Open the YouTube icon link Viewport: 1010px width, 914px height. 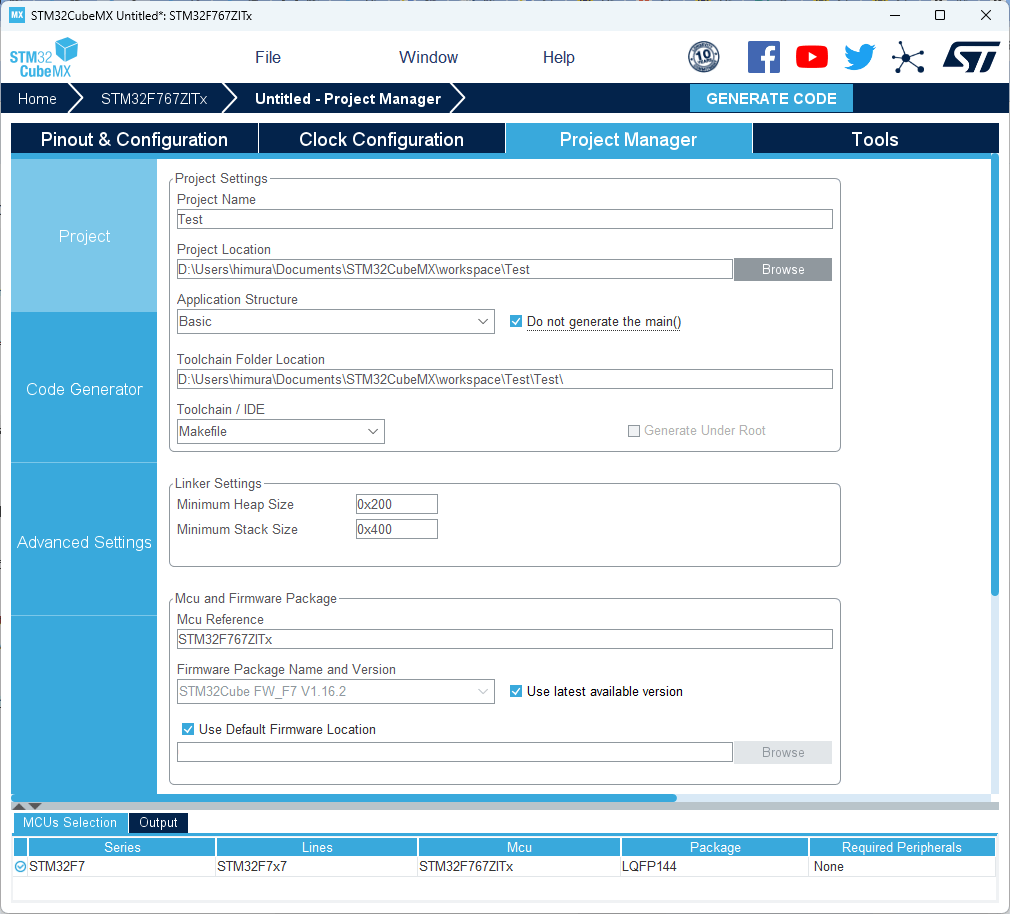point(812,57)
